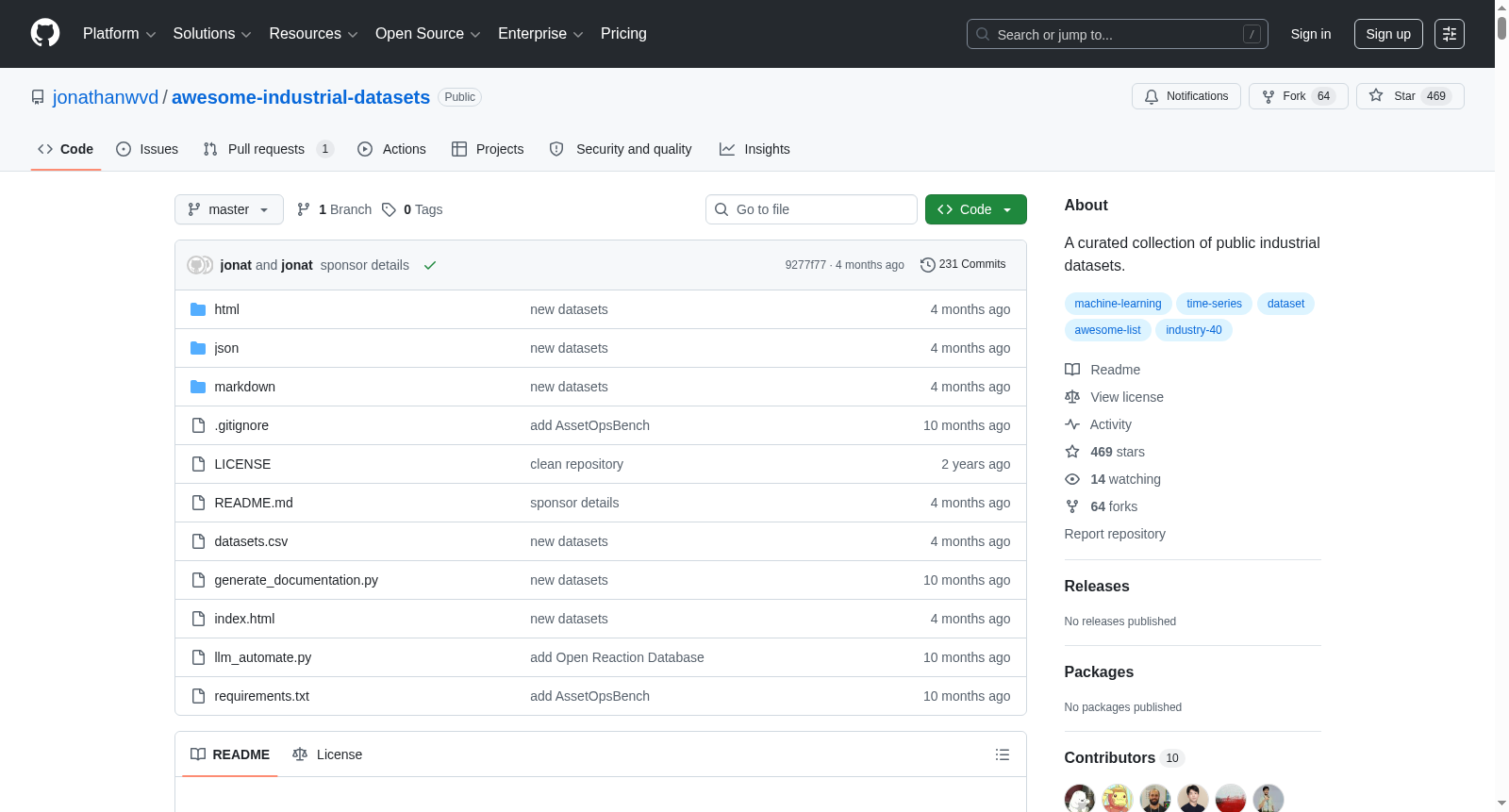Click the Search or jump to field
Screen dimensions: 1509x812
(1118, 34)
